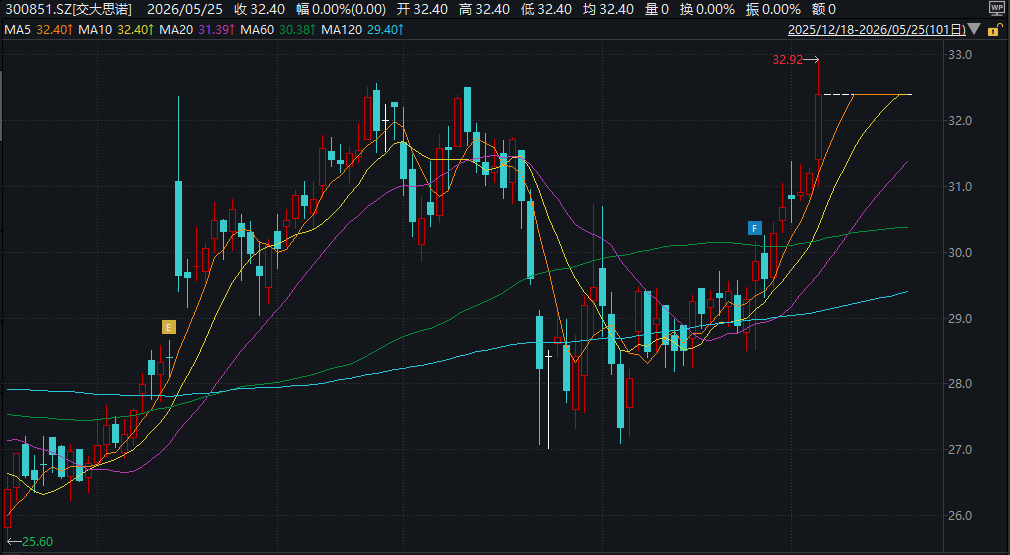Click the 28.0 price axis label
The image size is (1010, 555).
click(960, 384)
